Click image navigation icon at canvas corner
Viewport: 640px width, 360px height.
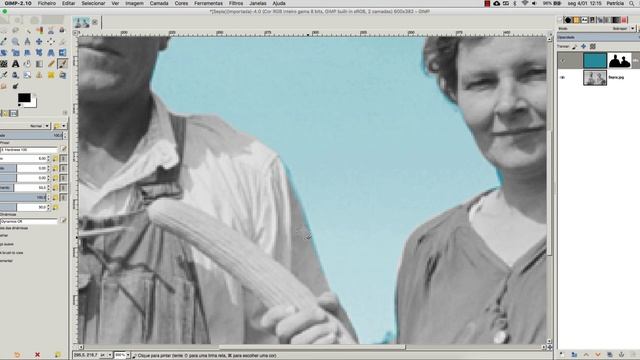(x=550, y=347)
